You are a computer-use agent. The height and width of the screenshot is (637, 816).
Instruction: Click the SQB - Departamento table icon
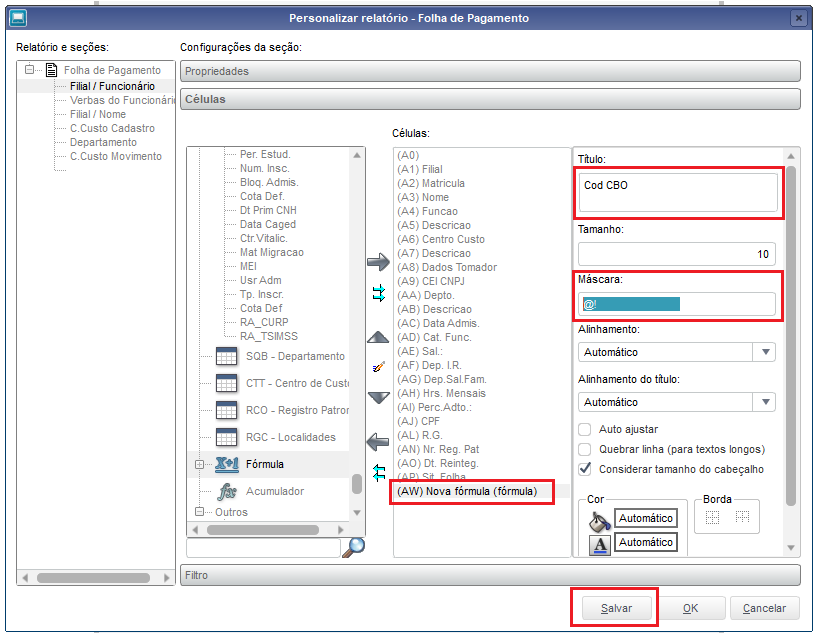pyautogui.click(x=226, y=356)
